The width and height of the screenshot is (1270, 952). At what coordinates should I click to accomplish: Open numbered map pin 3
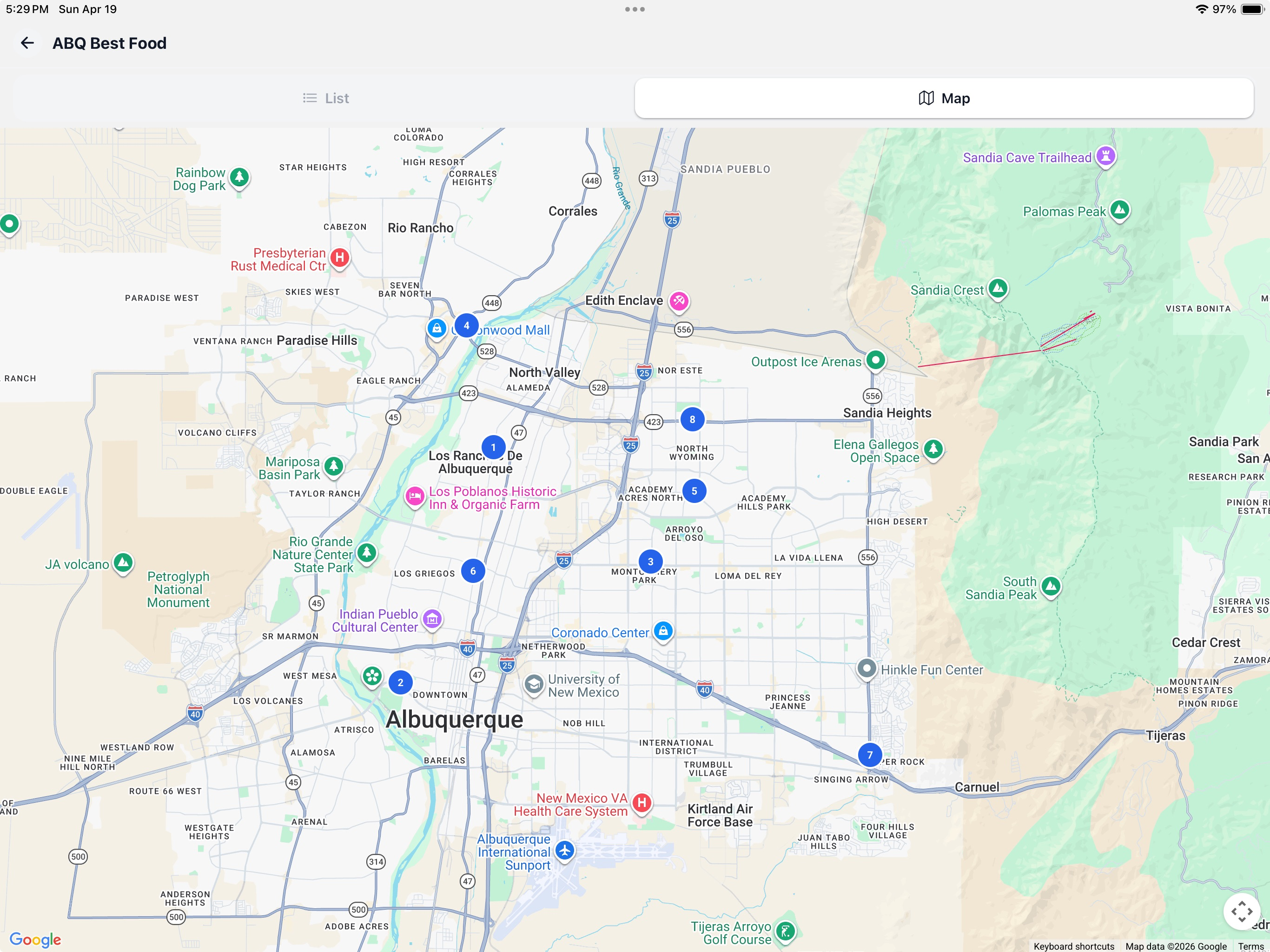pos(650,562)
